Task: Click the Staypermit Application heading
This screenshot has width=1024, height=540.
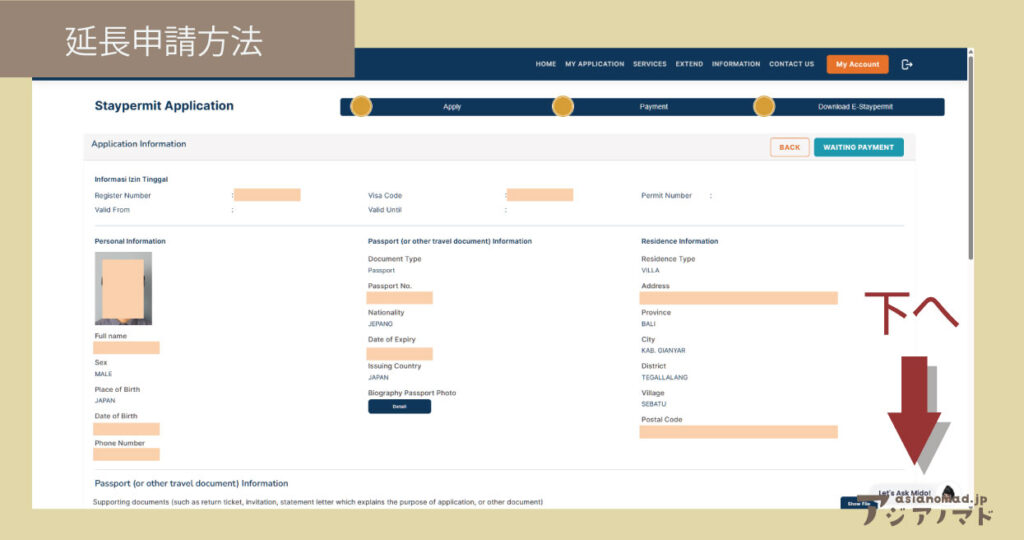Action: coord(164,106)
